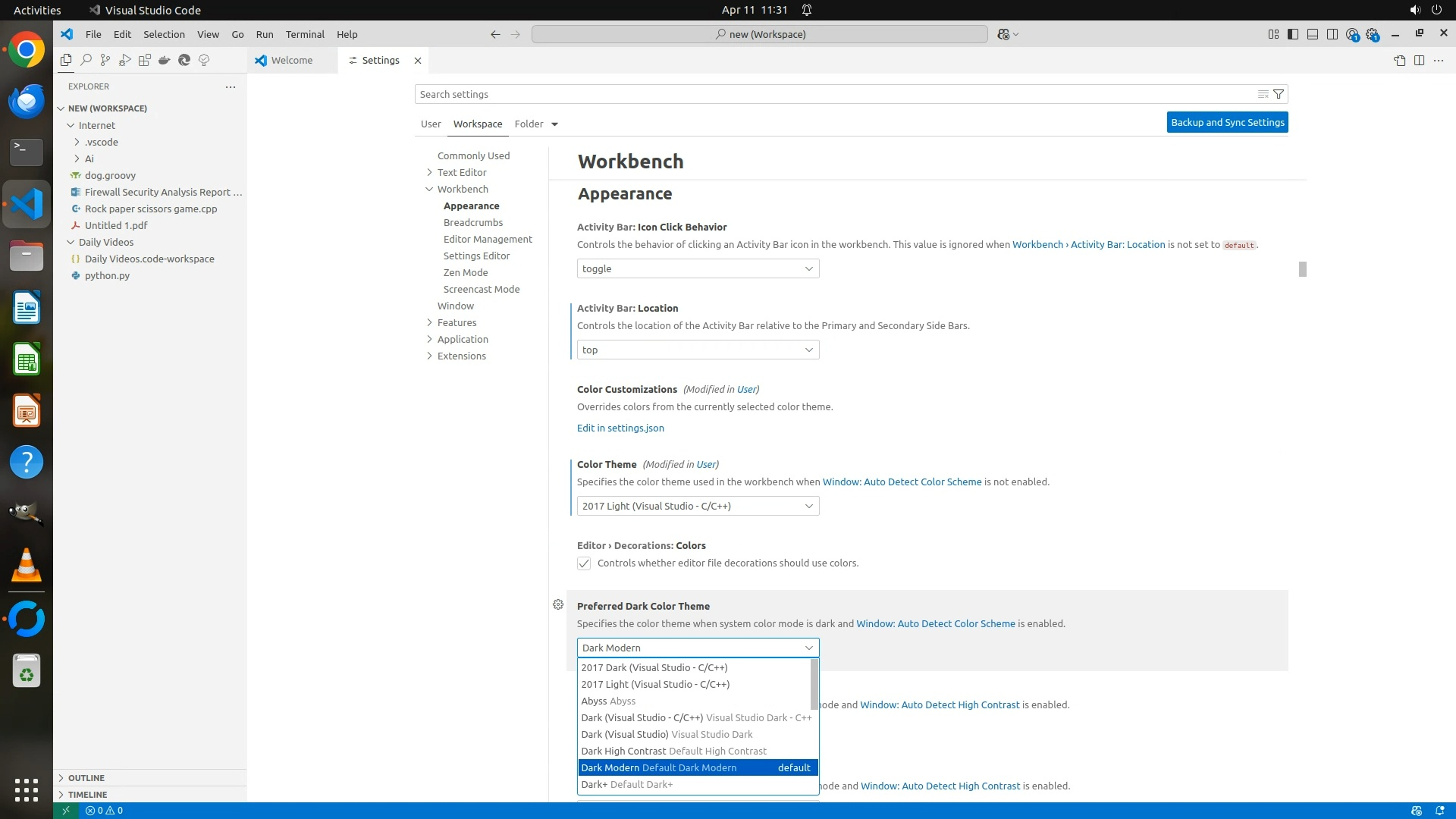Toggle Secondary Side Bar visibility

(x=1332, y=34)
